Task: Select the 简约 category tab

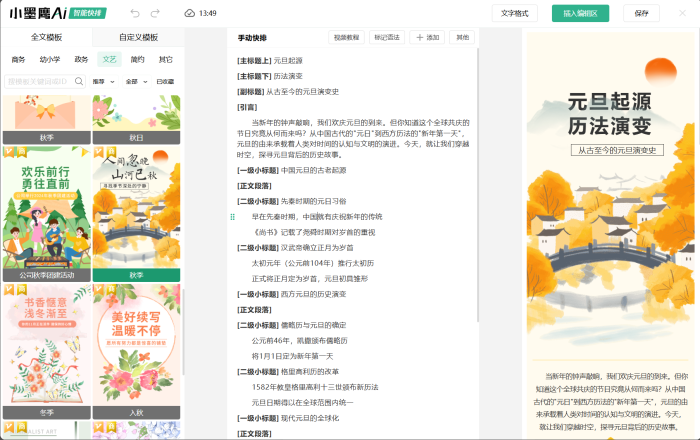Action: tap(137, 59)
